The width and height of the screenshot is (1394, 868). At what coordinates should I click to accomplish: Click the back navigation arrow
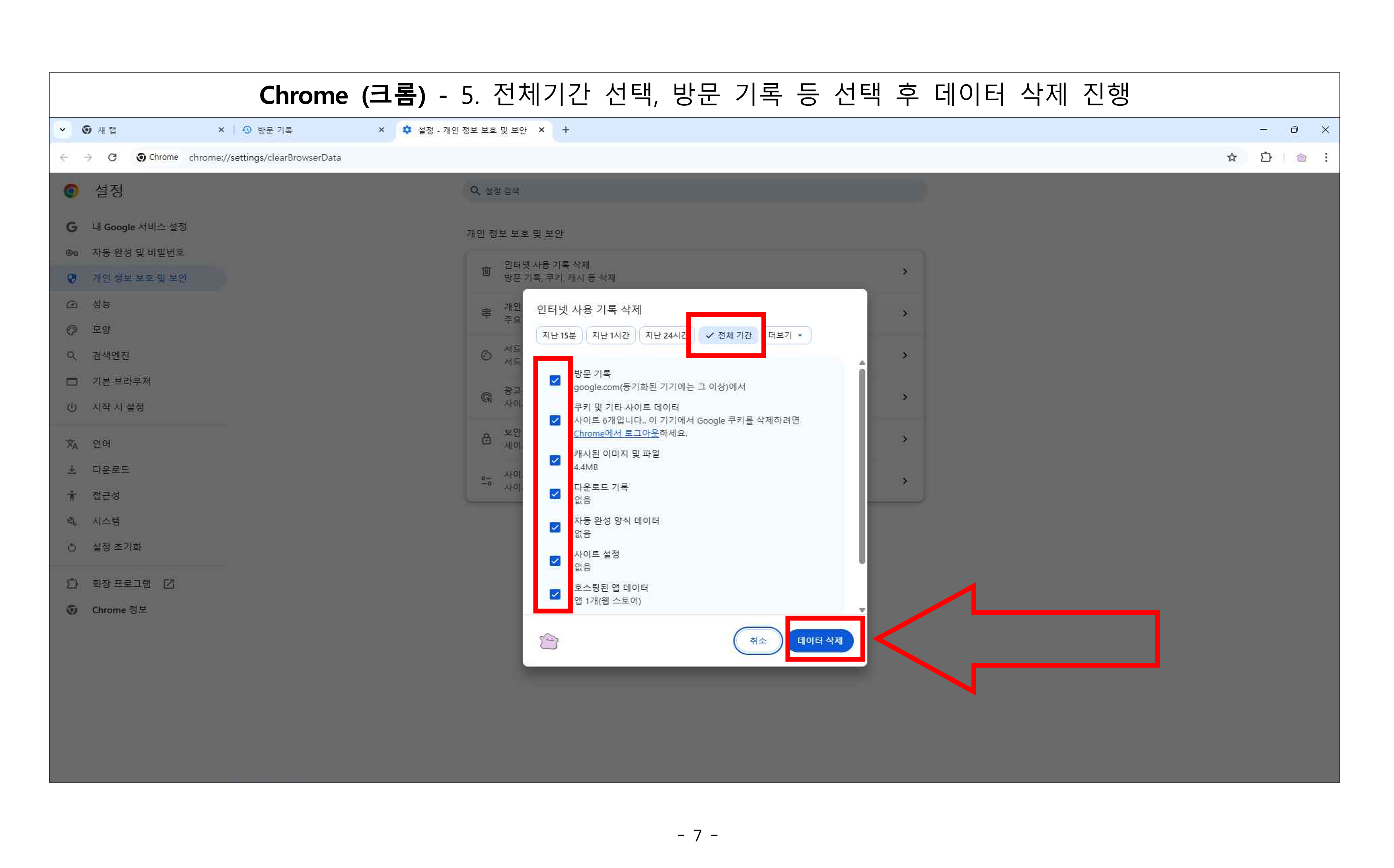64,157
